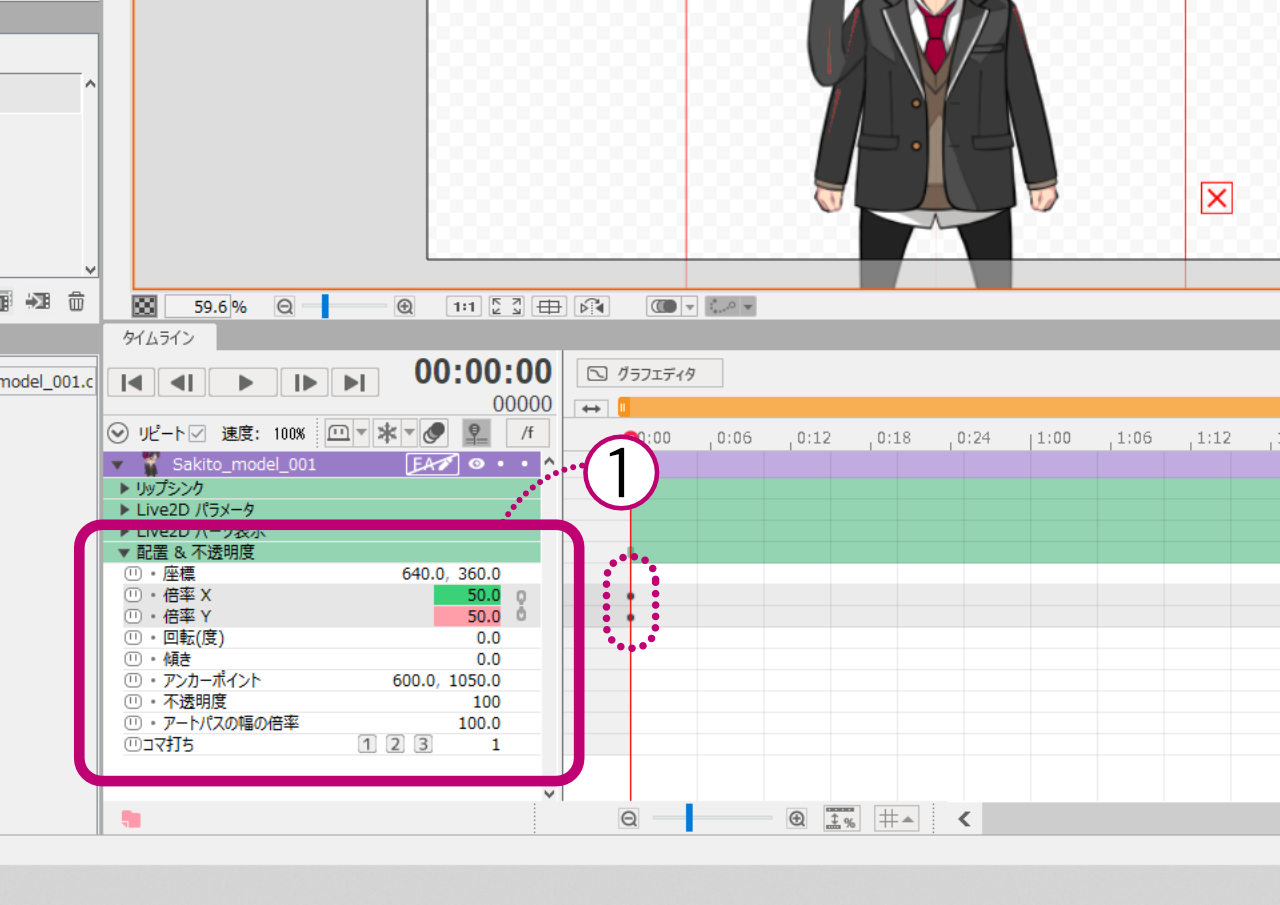Click keyframe icon for 傾き row
Screen dimensions: 1280x905
pos(132,659)
